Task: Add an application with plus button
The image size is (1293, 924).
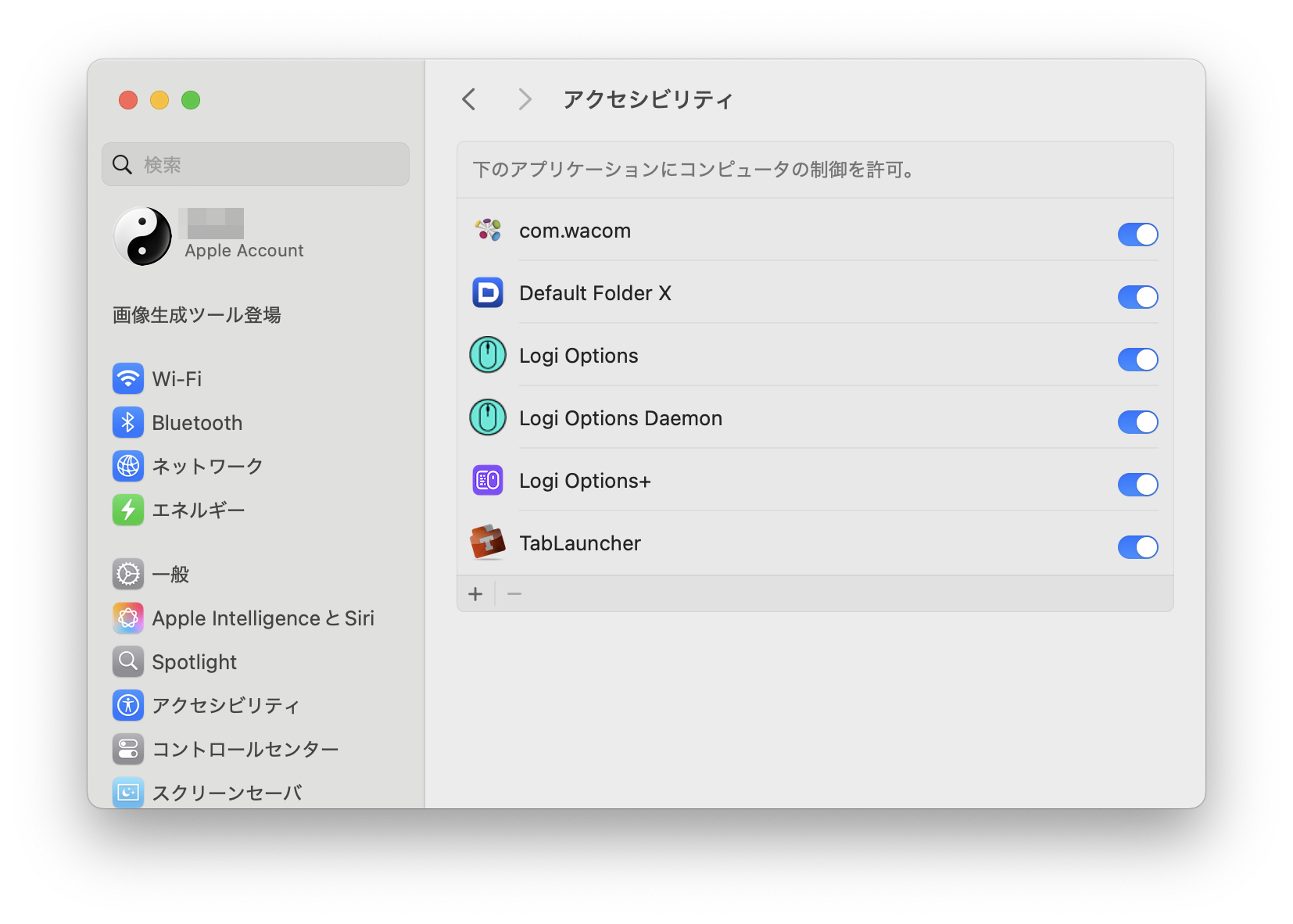Action: (x=475, y=594)
